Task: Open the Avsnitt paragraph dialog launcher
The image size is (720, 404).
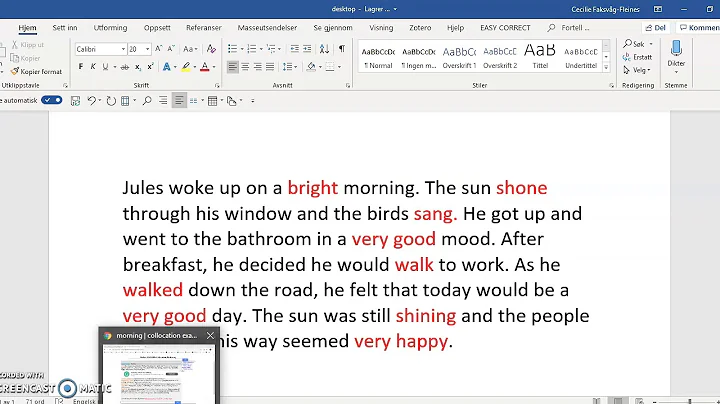Action: [348, 85]
